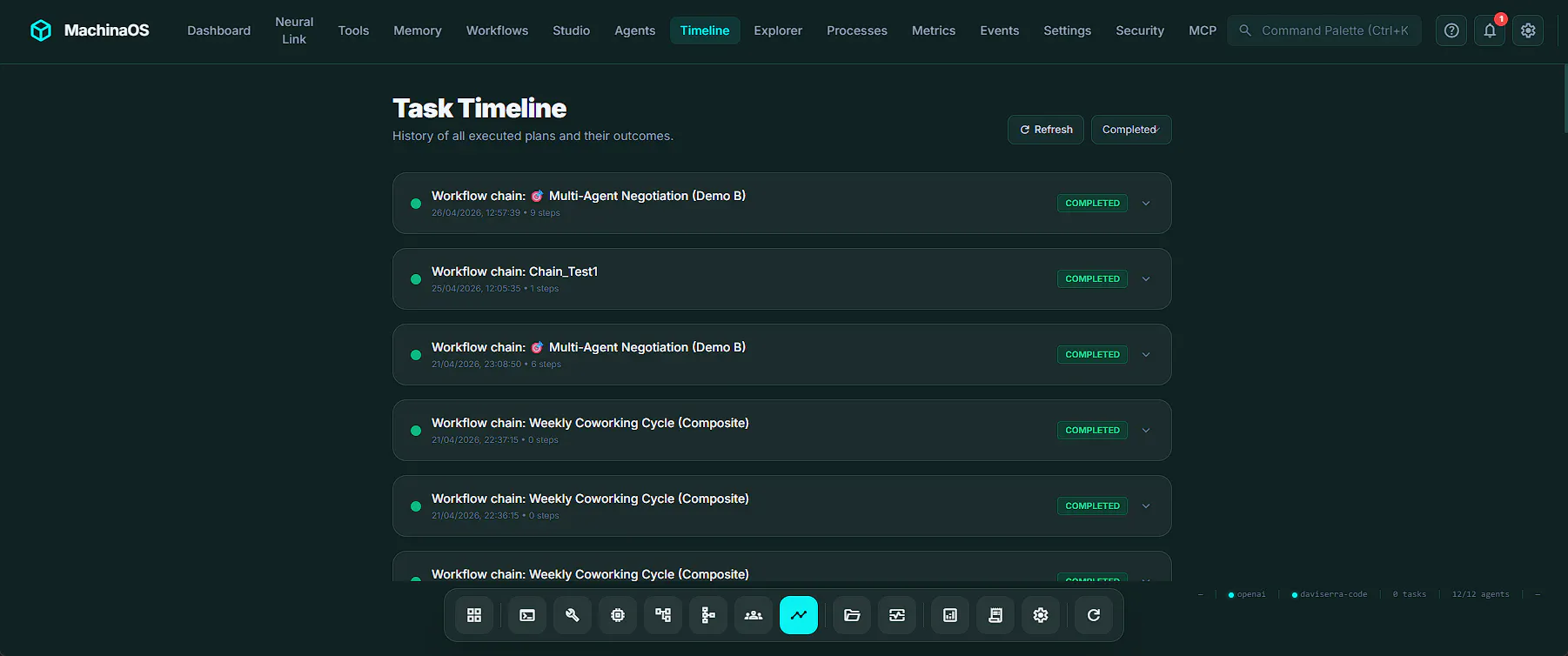Open the agents group icon in the dock
The image size is (1568, 656).
[x=754, y=615]
